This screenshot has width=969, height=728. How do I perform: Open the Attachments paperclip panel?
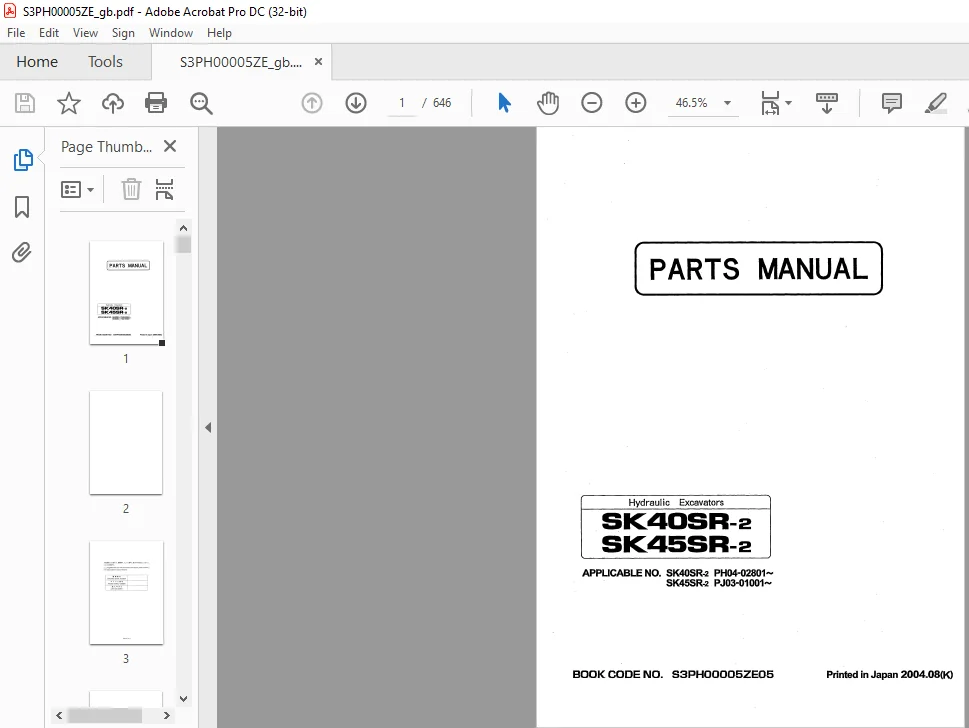click(x=22, y=252)
